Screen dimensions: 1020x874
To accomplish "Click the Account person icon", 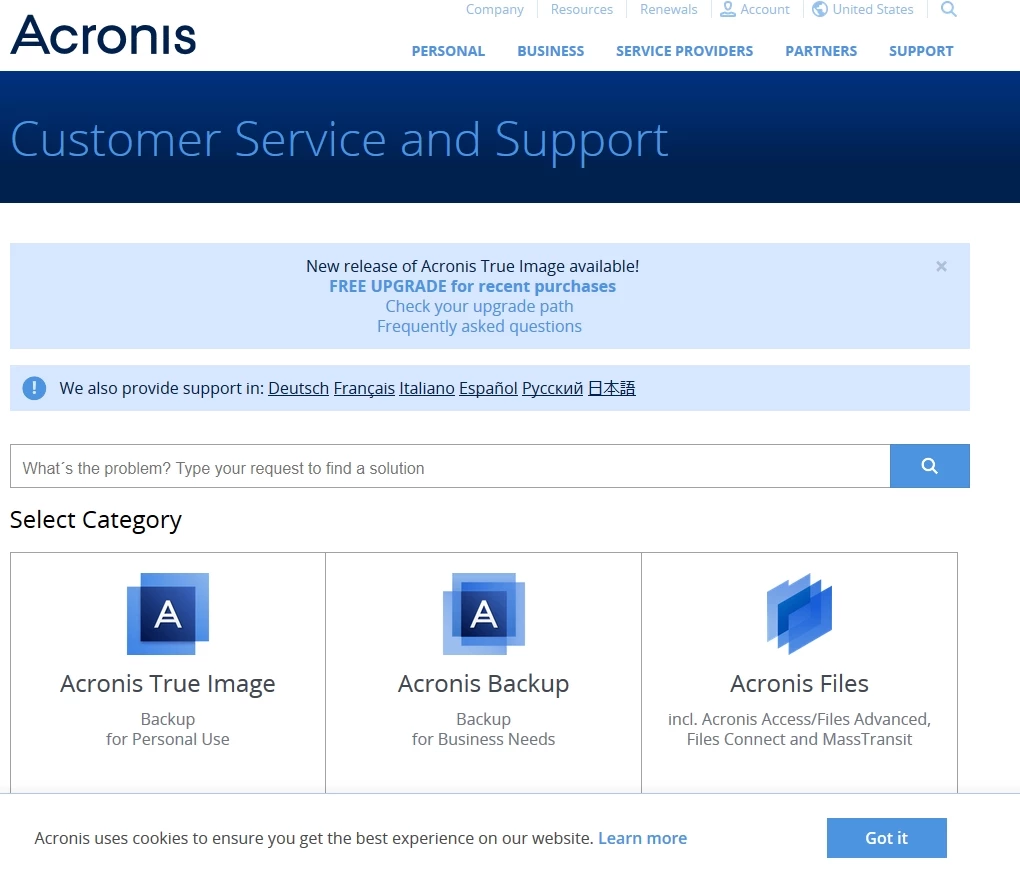I will [x=727, y=9].
